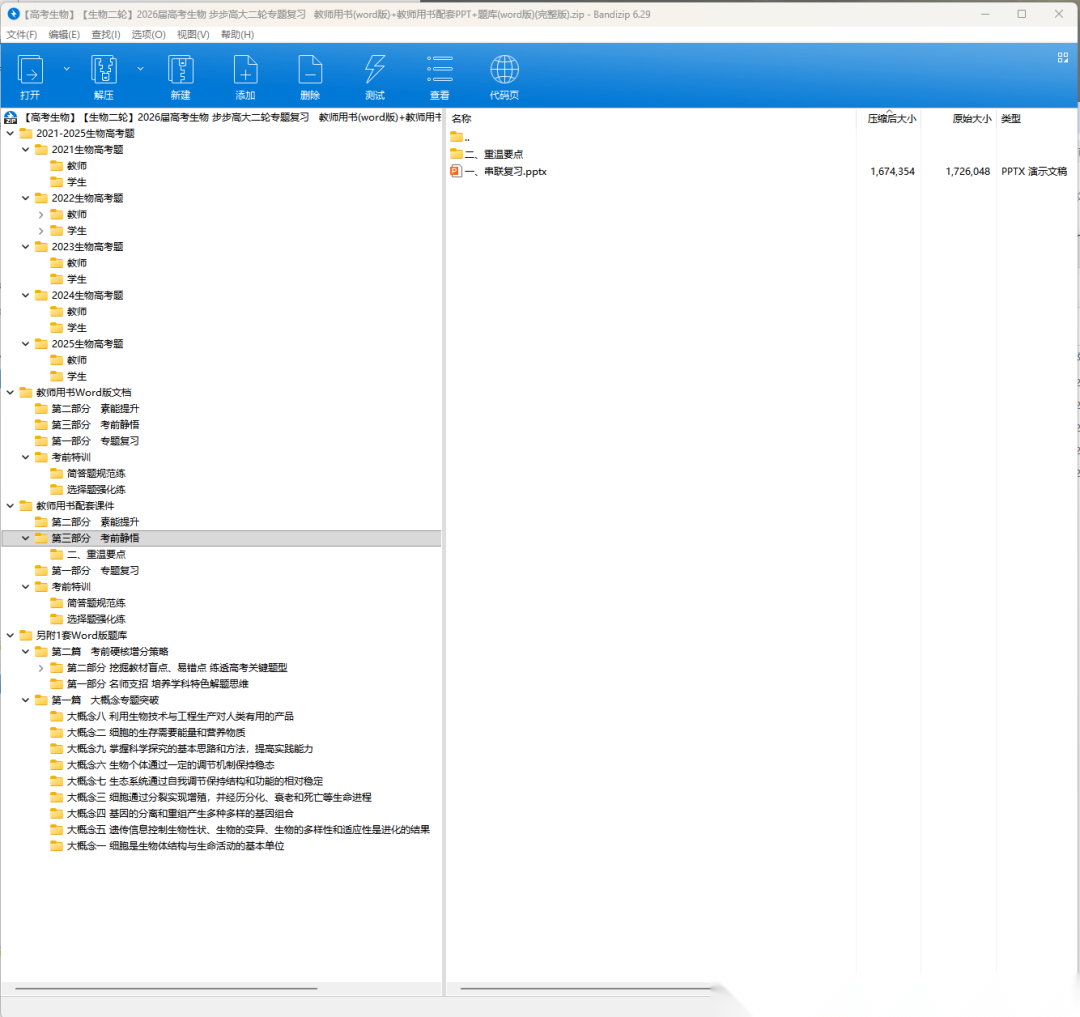This screenshot has width=1080, height=1017.
Task: Click the 解压 (Extract) toolbar icon
Action: click(x=104, y=71)
